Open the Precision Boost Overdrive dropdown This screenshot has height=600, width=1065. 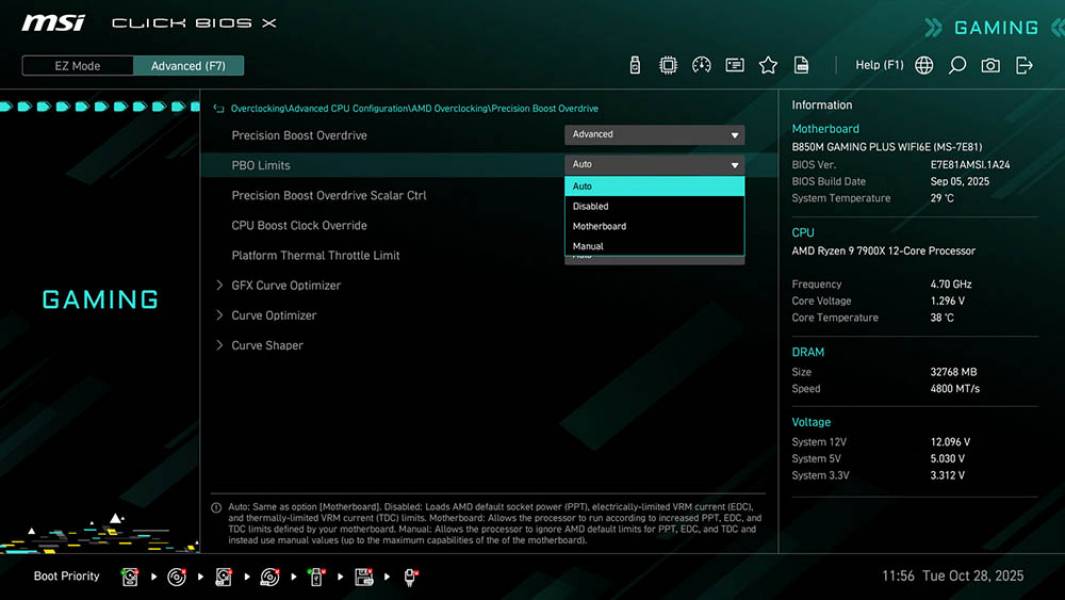655,134
